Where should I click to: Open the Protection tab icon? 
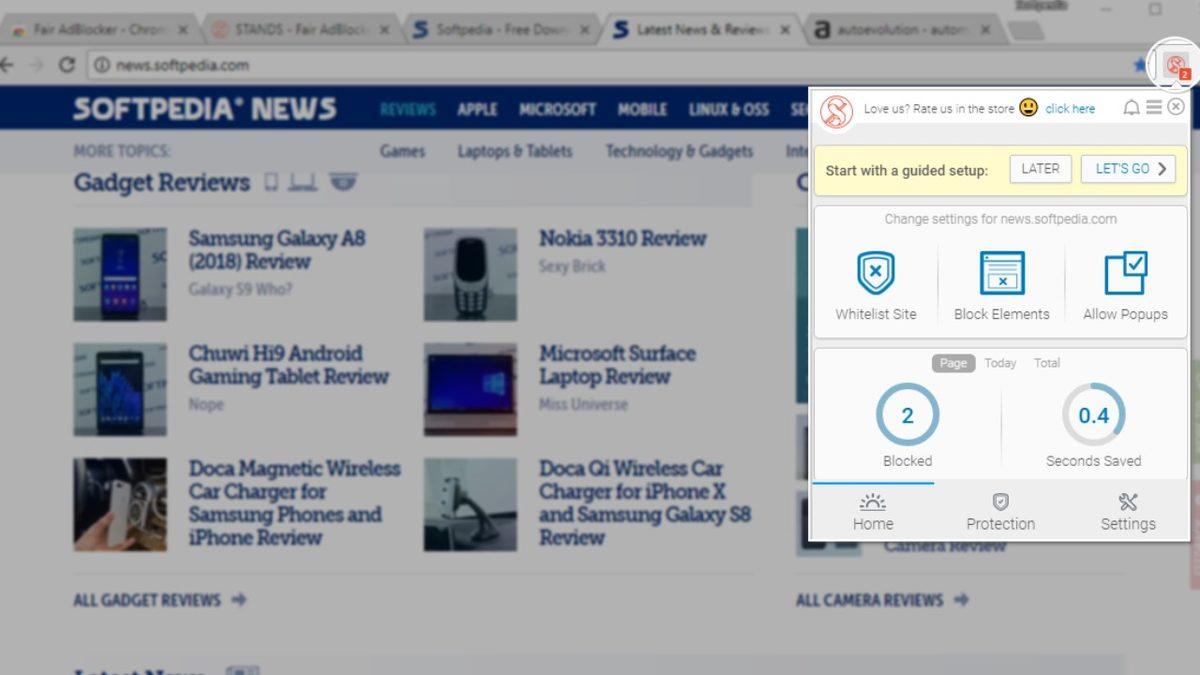click(1001, 502)
